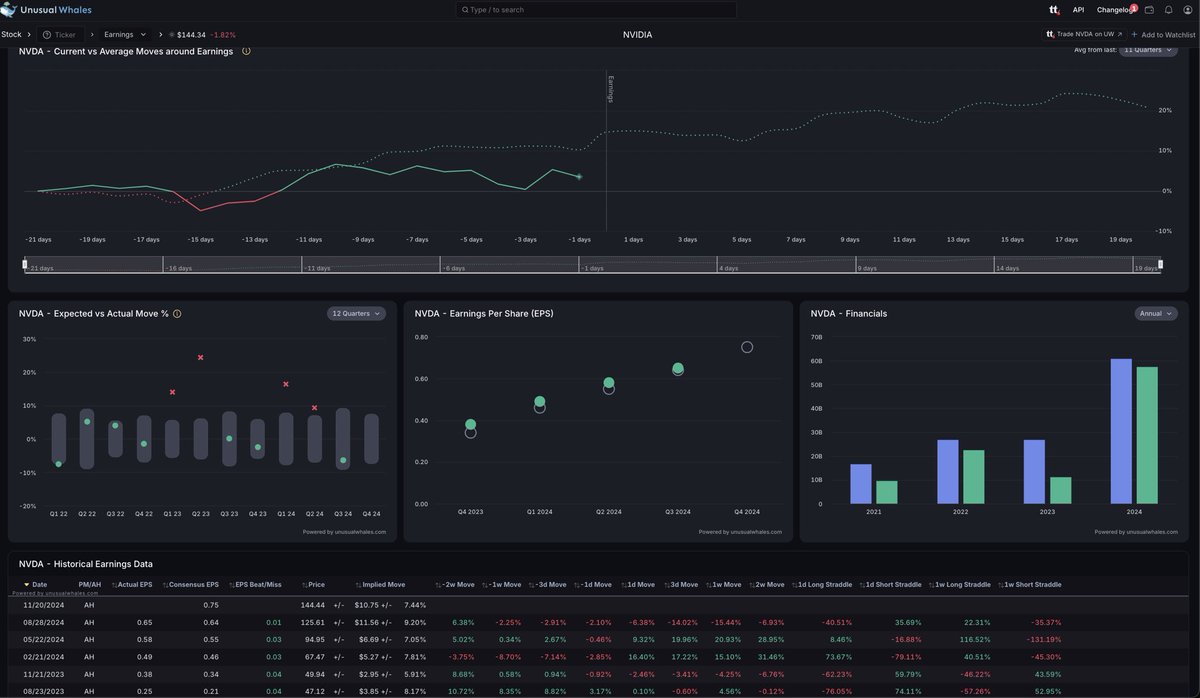Click the green Q1 2024 EPS dot

(540, 402)
